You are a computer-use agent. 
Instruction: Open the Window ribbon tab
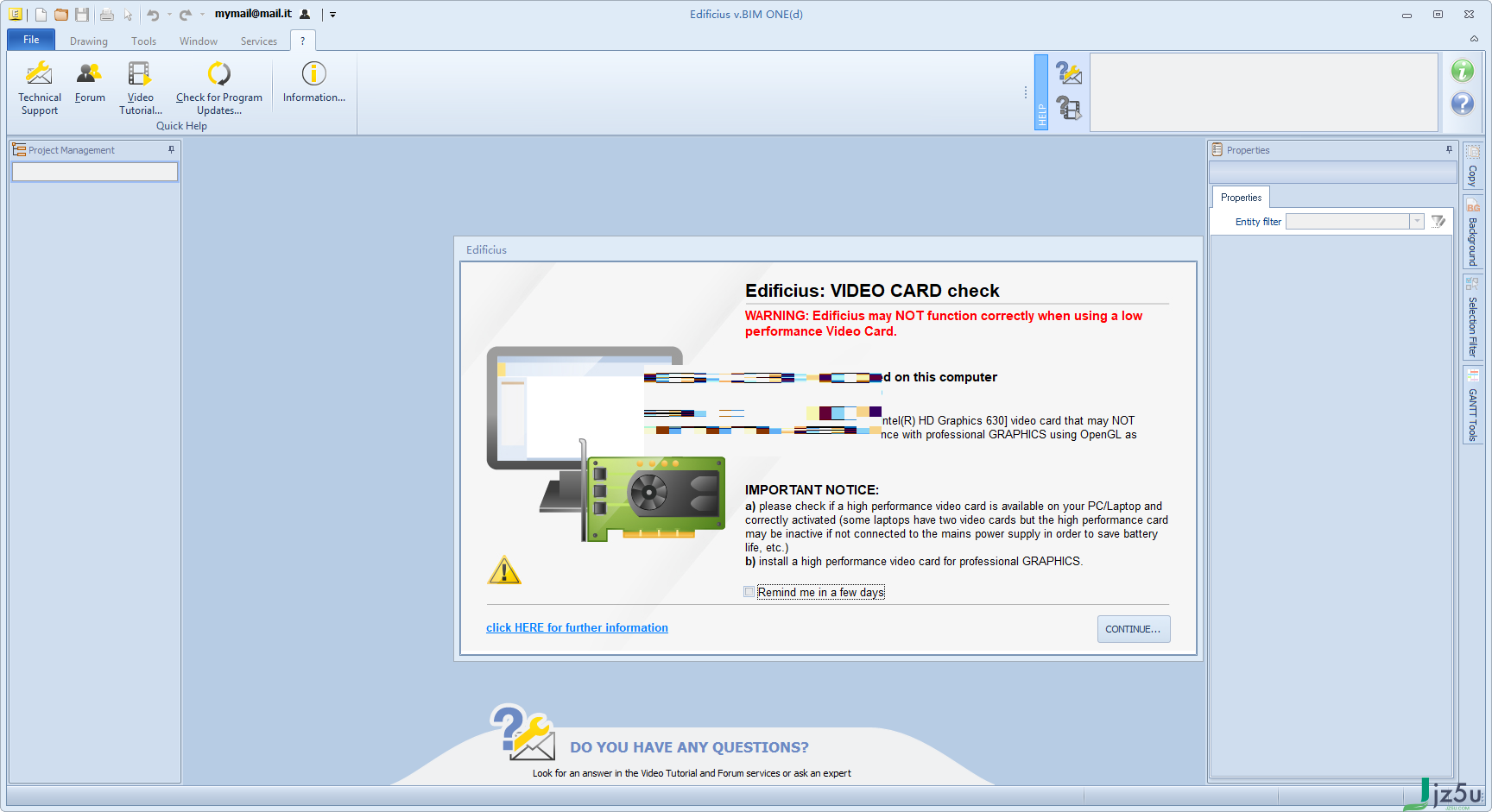tap(199, 41)
